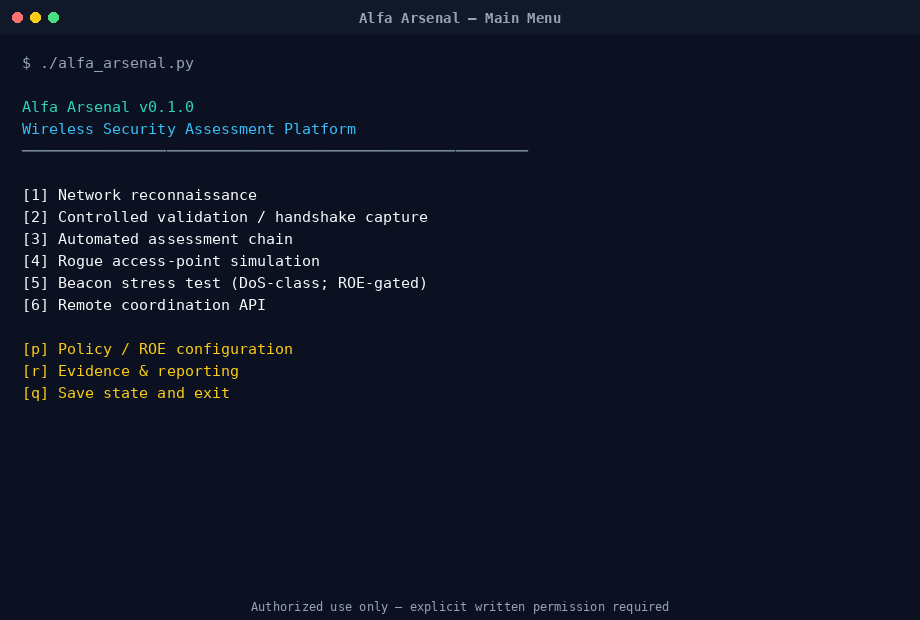The height and width of the screenshot is (620, 920).
Task: Click the [1] bracket key label
Action: click(35, 195)
